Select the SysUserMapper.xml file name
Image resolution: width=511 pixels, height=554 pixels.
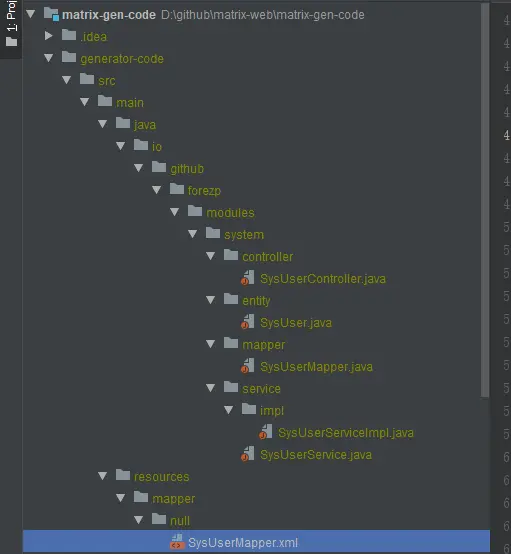coord(243,543)
